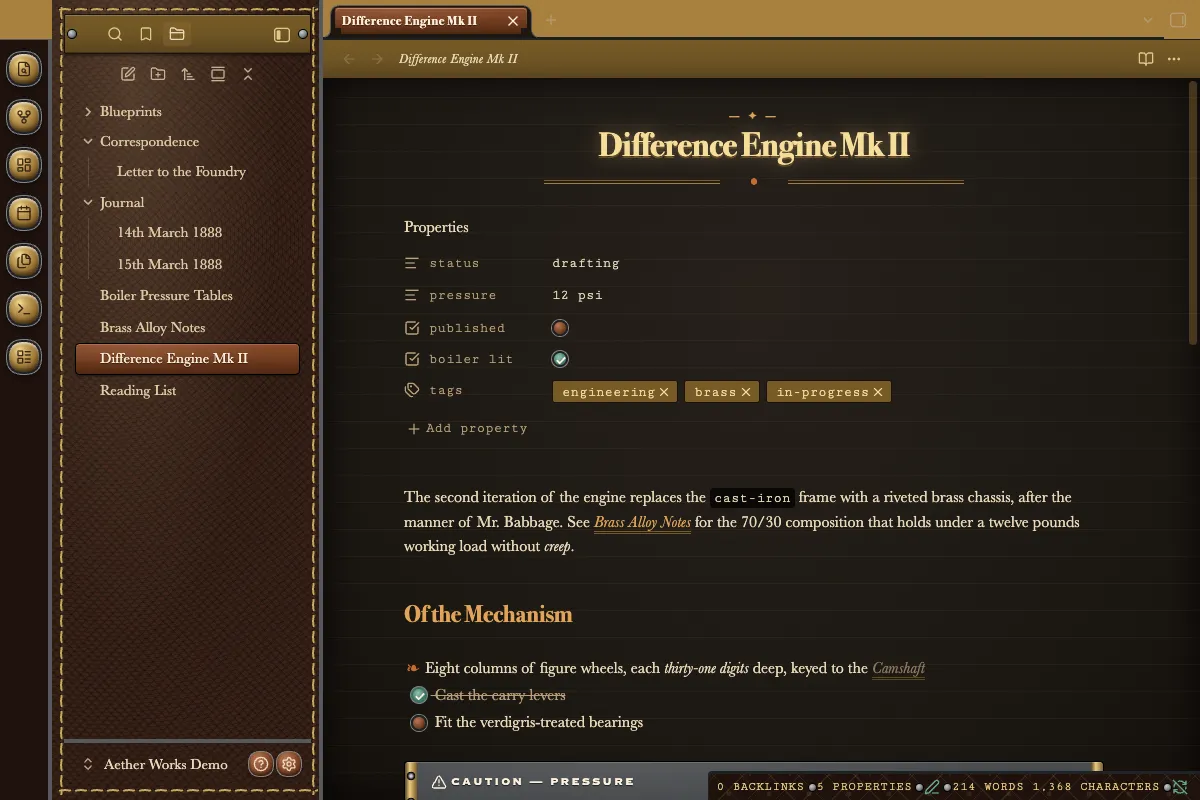Open the tab list dropdown chevron
The width and height of the screenshot is (1200, 800).
[x=1148, y=20]
